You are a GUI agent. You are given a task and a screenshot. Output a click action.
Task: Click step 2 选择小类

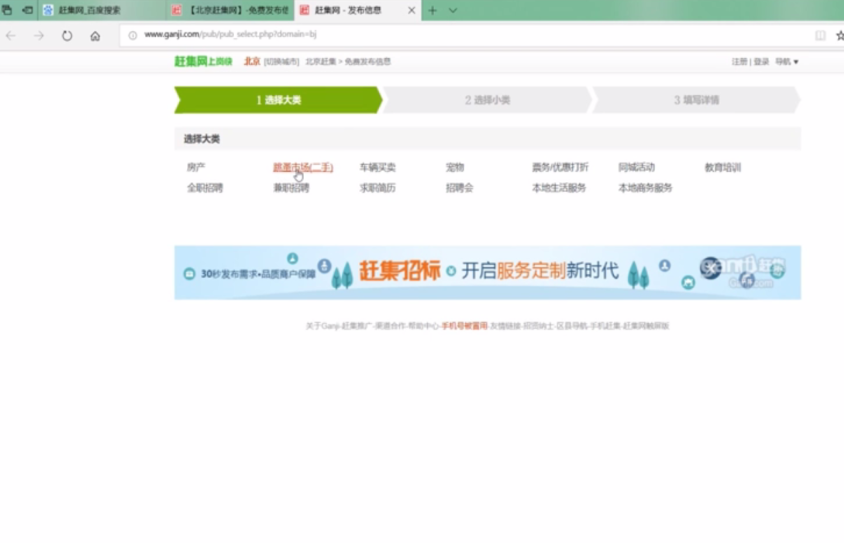487,100
